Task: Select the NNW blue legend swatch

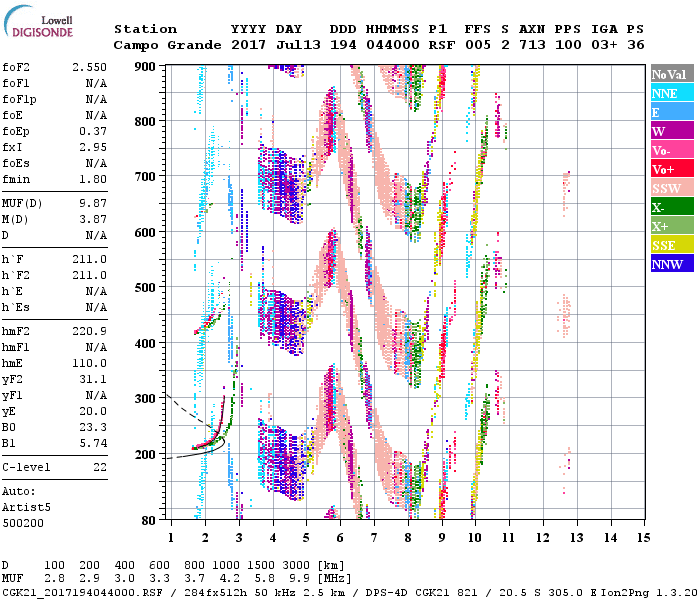Action: pos(672,265)
